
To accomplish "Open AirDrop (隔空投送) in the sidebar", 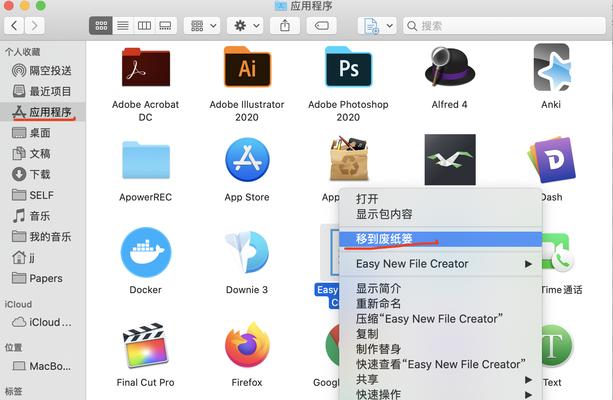I will click(42, 70).
